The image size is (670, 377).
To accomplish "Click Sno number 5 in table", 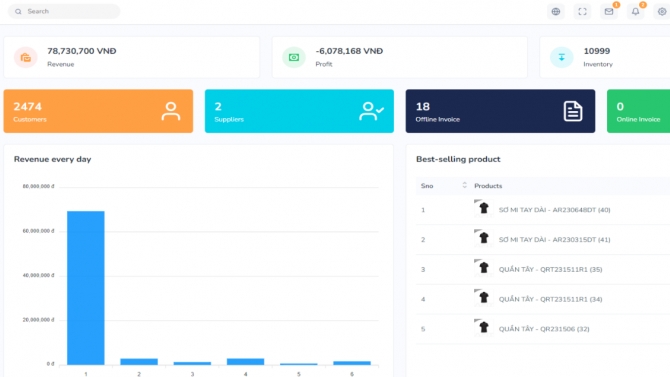I will (x=423, y=329).
